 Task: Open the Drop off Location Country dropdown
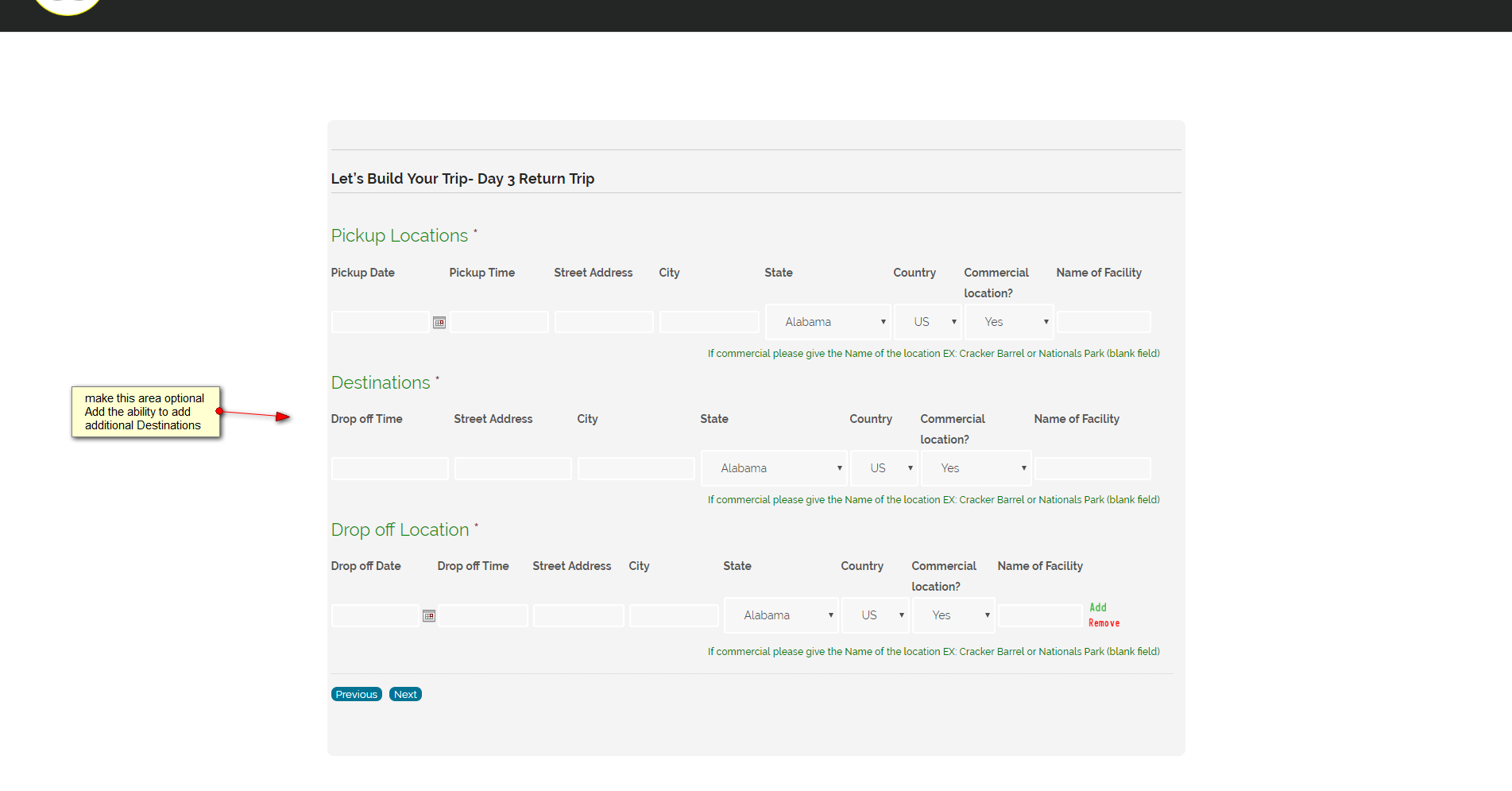[x=876, y=615]
